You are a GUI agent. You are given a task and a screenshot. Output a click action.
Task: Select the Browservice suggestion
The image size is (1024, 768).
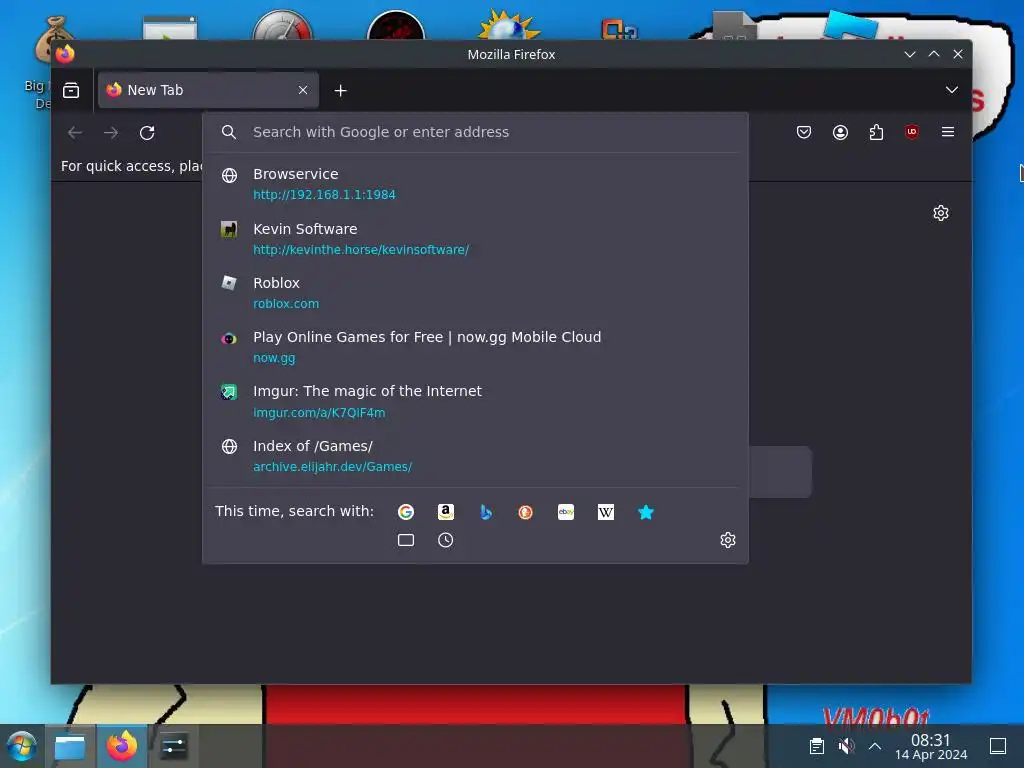click(x=475, y=184)
